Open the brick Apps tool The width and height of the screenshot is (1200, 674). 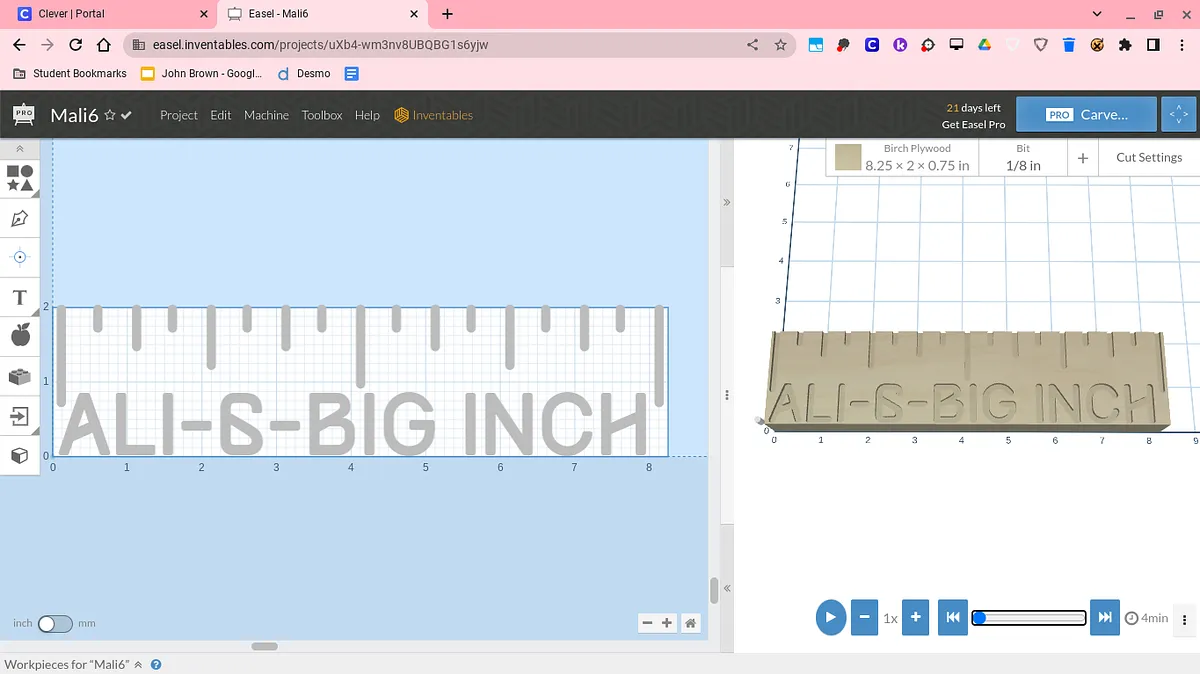pos(19,376)
